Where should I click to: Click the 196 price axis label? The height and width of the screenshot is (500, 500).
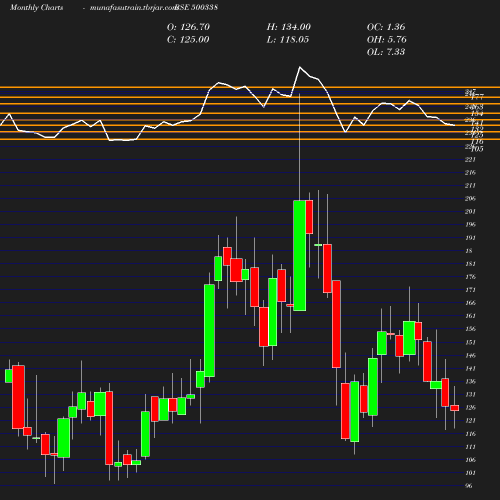(x=470, y=225)
